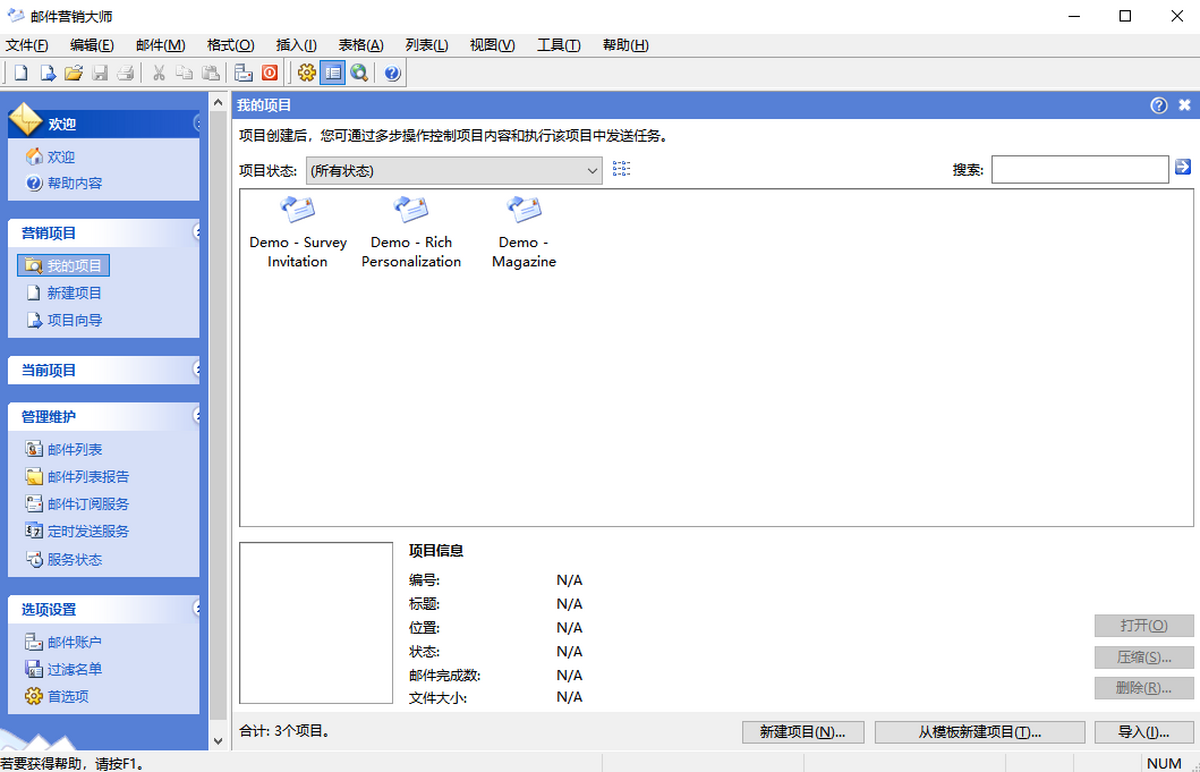Image resolution: width=1200 pixels, height=772 pixels.
Task: Open 定时发送服务 in the sidebar
Action: (x=77, y=531)
